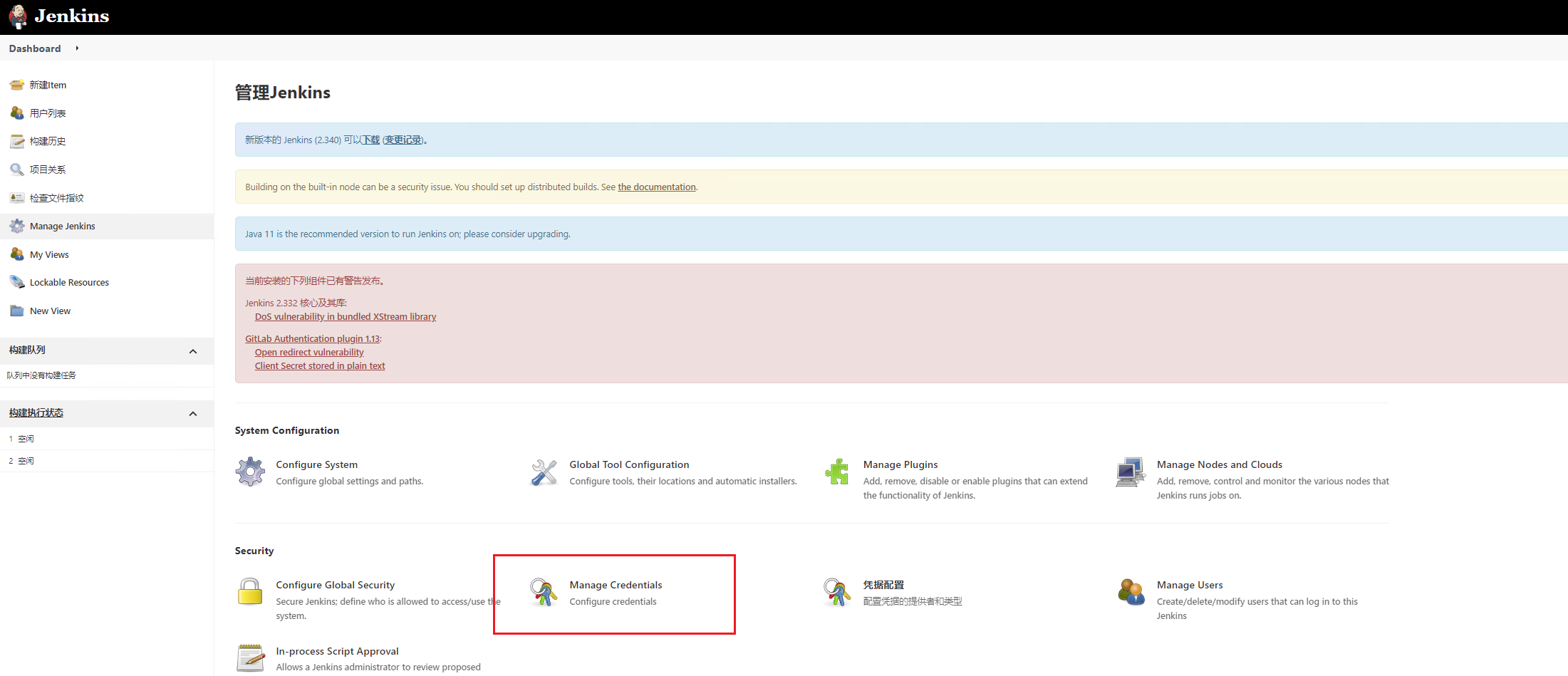Open the 变更记录 changelog link

[403, 140]
